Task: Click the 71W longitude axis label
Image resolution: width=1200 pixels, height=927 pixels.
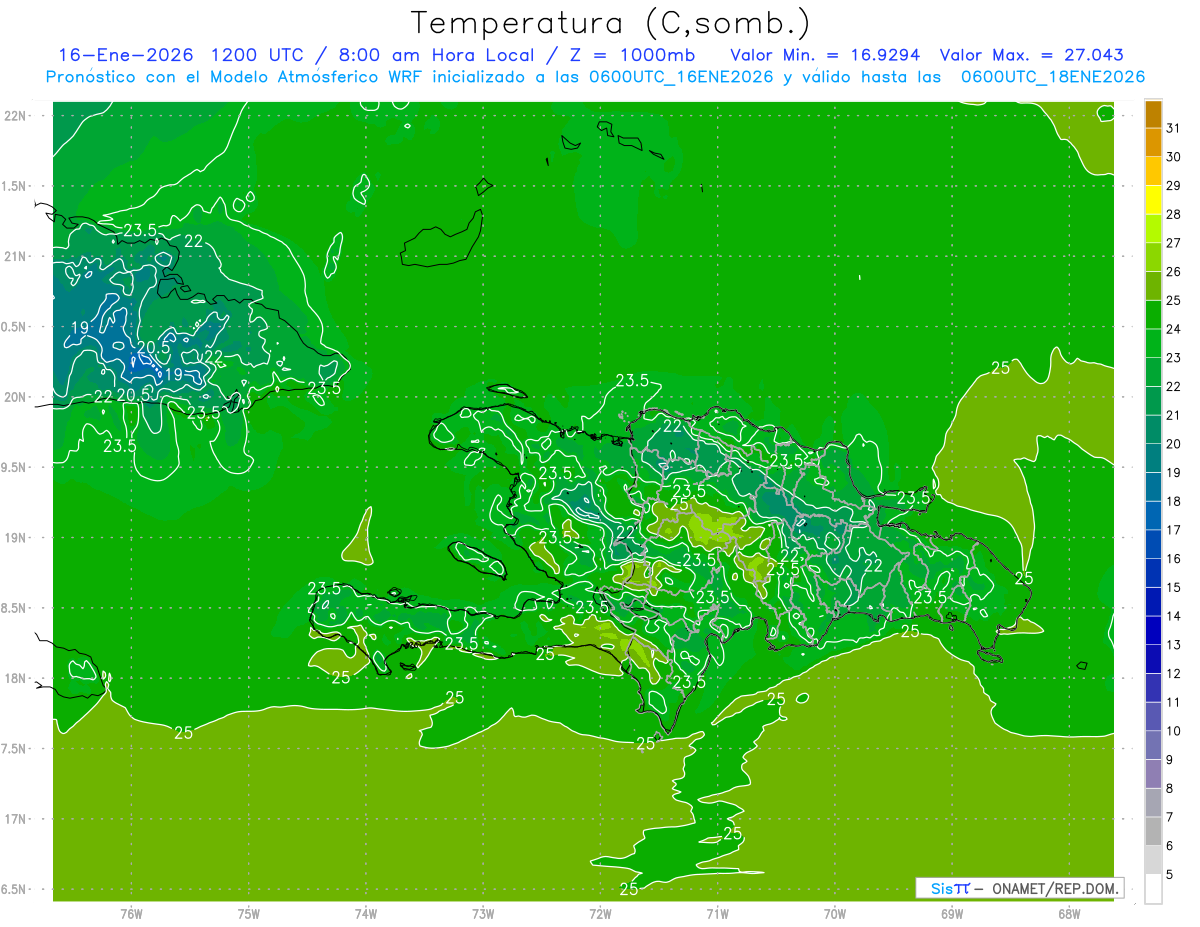Action: (x=717, y=914)
